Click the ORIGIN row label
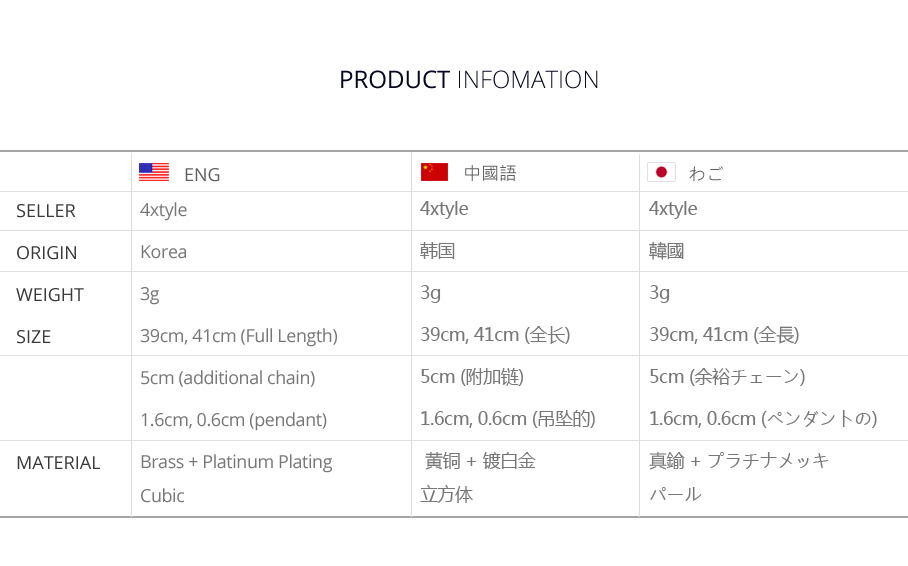The height and width of the screenshot is (566, 908). tap(46, 253)
